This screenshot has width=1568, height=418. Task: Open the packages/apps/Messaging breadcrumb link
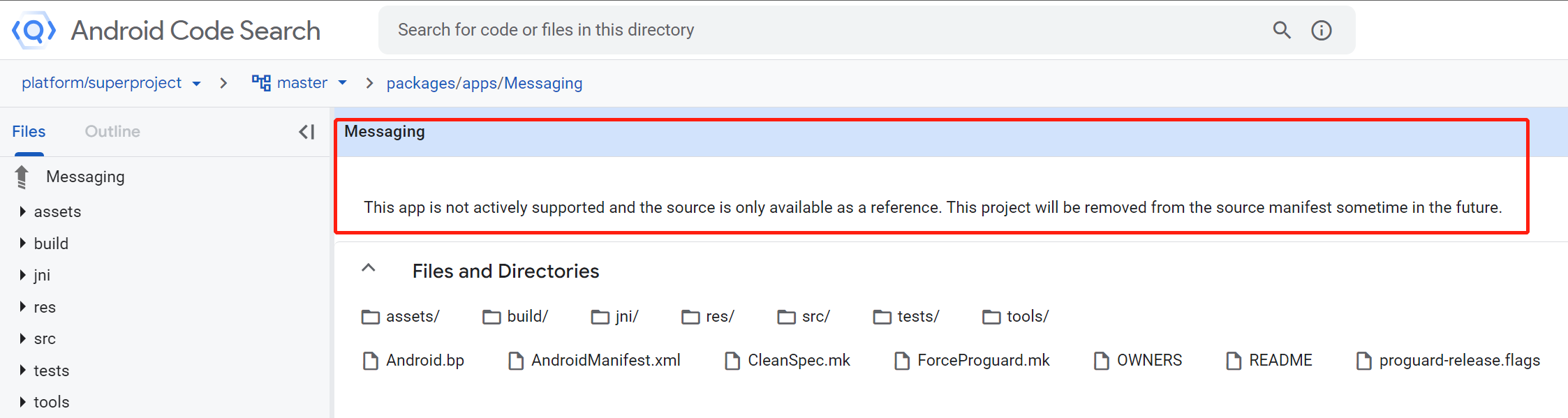[484, 83]
